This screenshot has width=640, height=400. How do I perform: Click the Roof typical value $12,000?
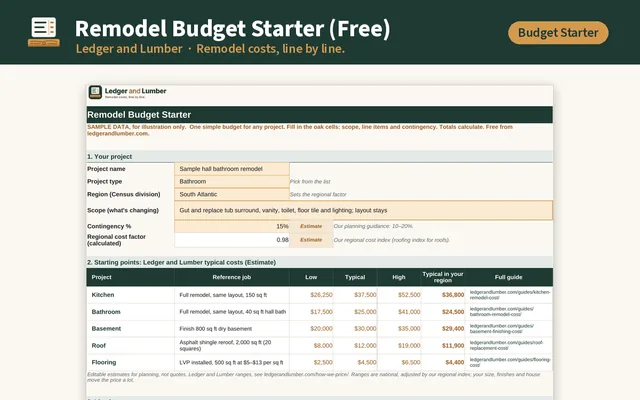pos(365,346)
